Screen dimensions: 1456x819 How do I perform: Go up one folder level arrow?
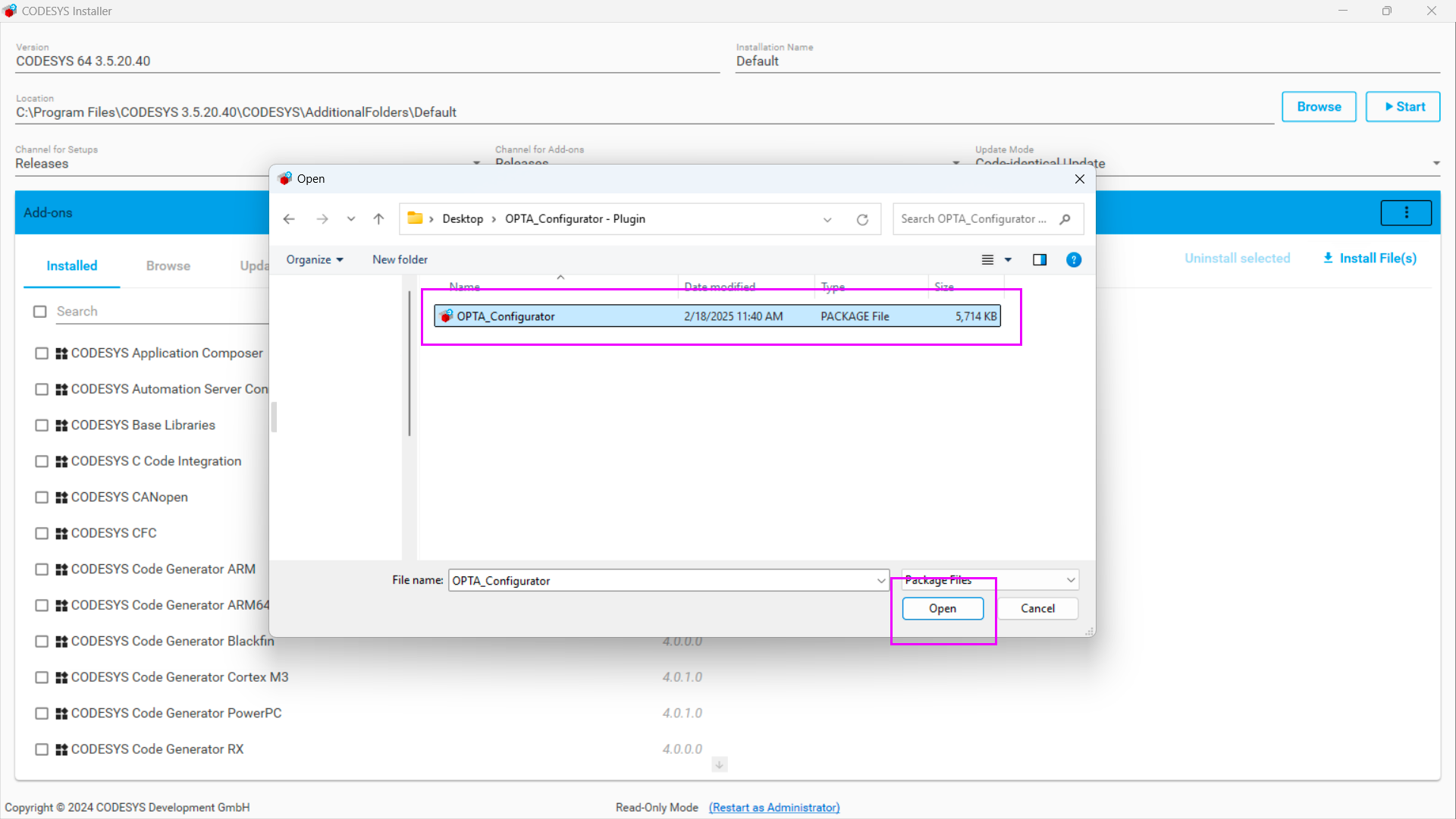point(378,219)
